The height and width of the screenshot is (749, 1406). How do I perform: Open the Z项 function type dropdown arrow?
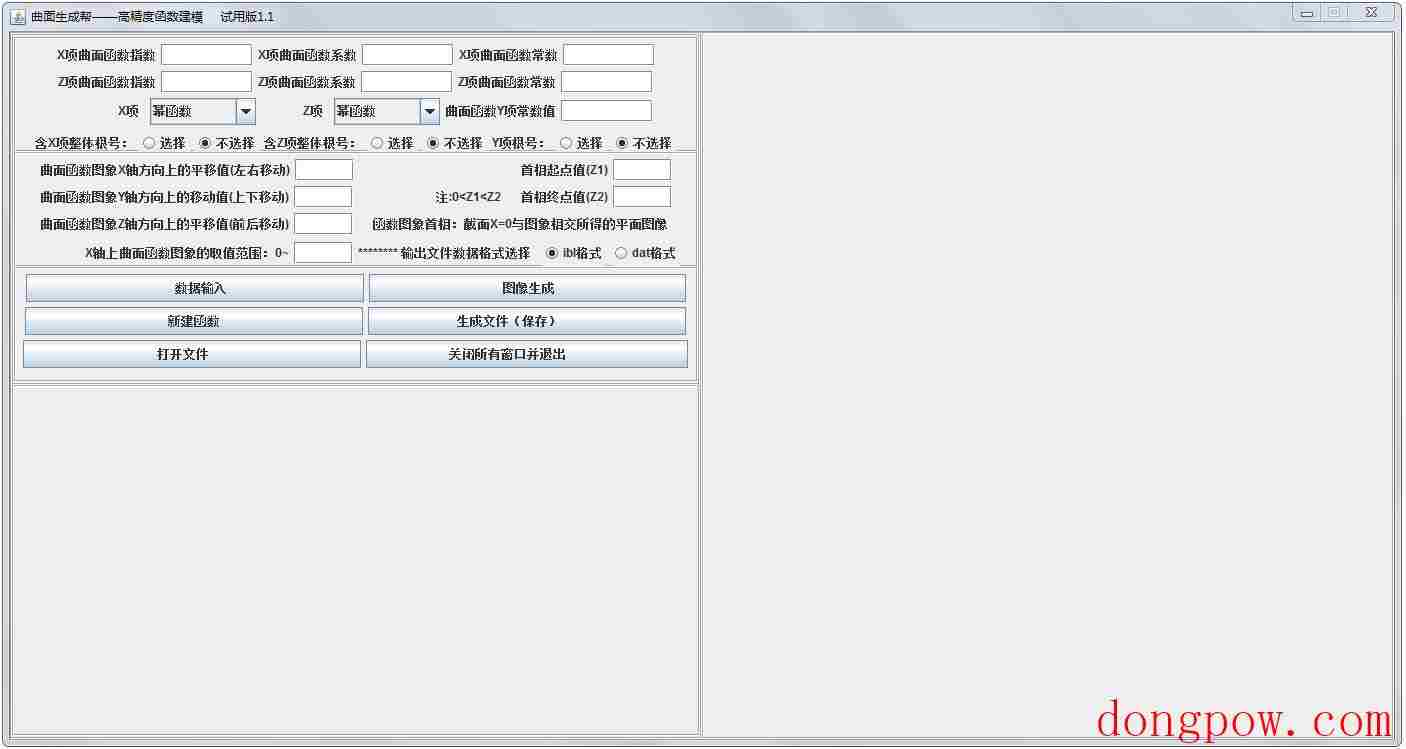point(430,111)
